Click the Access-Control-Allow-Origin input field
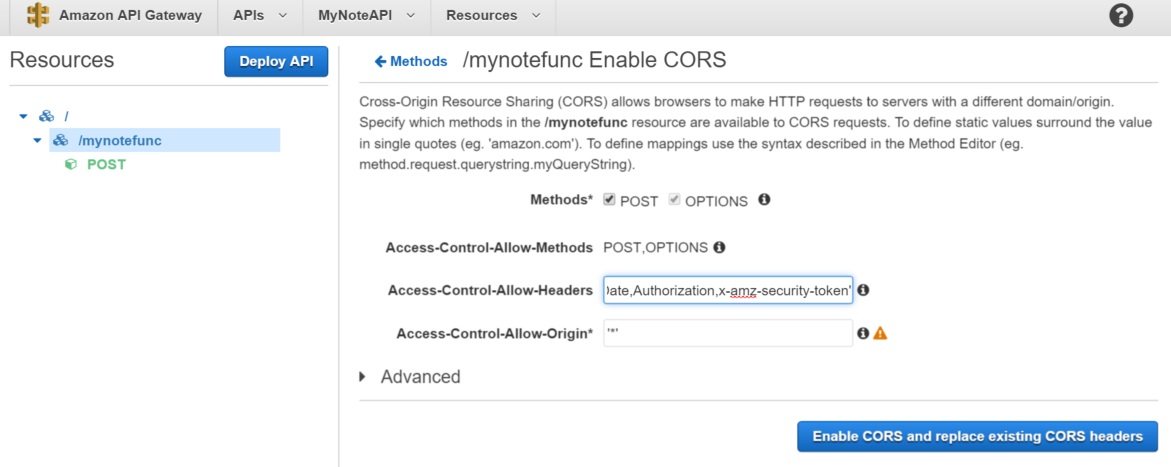Screen dimensions: 1171x467 [x=728, y=333]
